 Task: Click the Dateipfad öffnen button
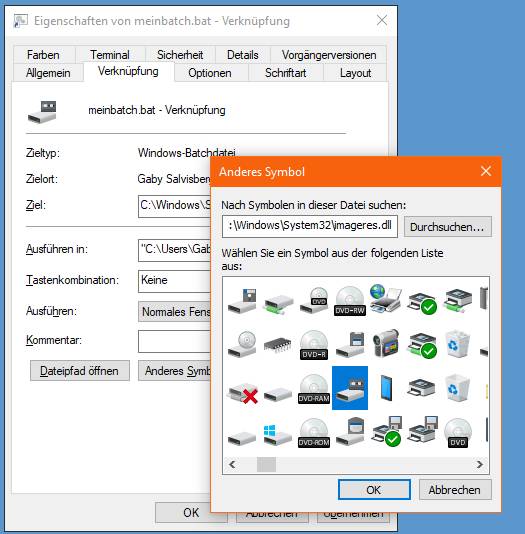(79, 371)
